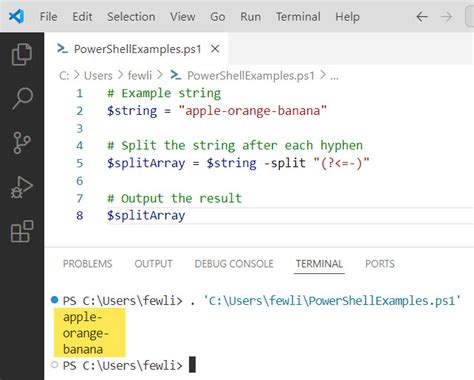Select the TERMINAL panel tab

(x=319, y=264)
